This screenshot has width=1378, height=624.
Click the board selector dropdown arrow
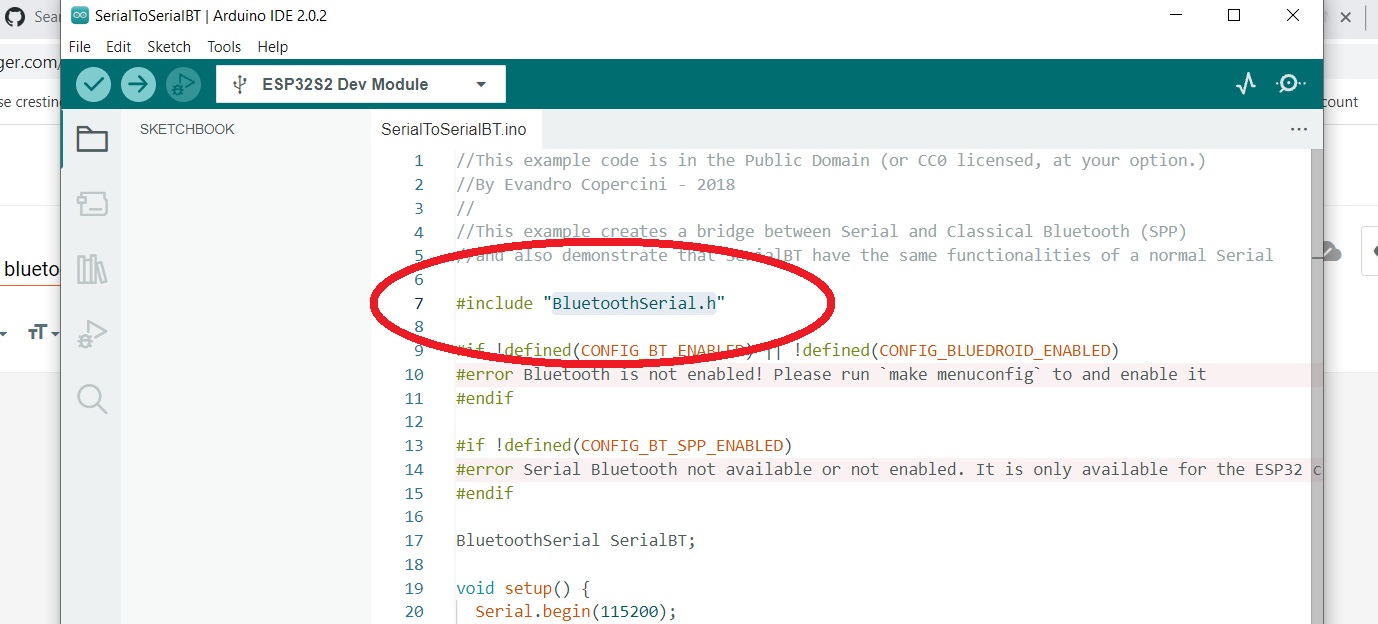click(481, 85)
